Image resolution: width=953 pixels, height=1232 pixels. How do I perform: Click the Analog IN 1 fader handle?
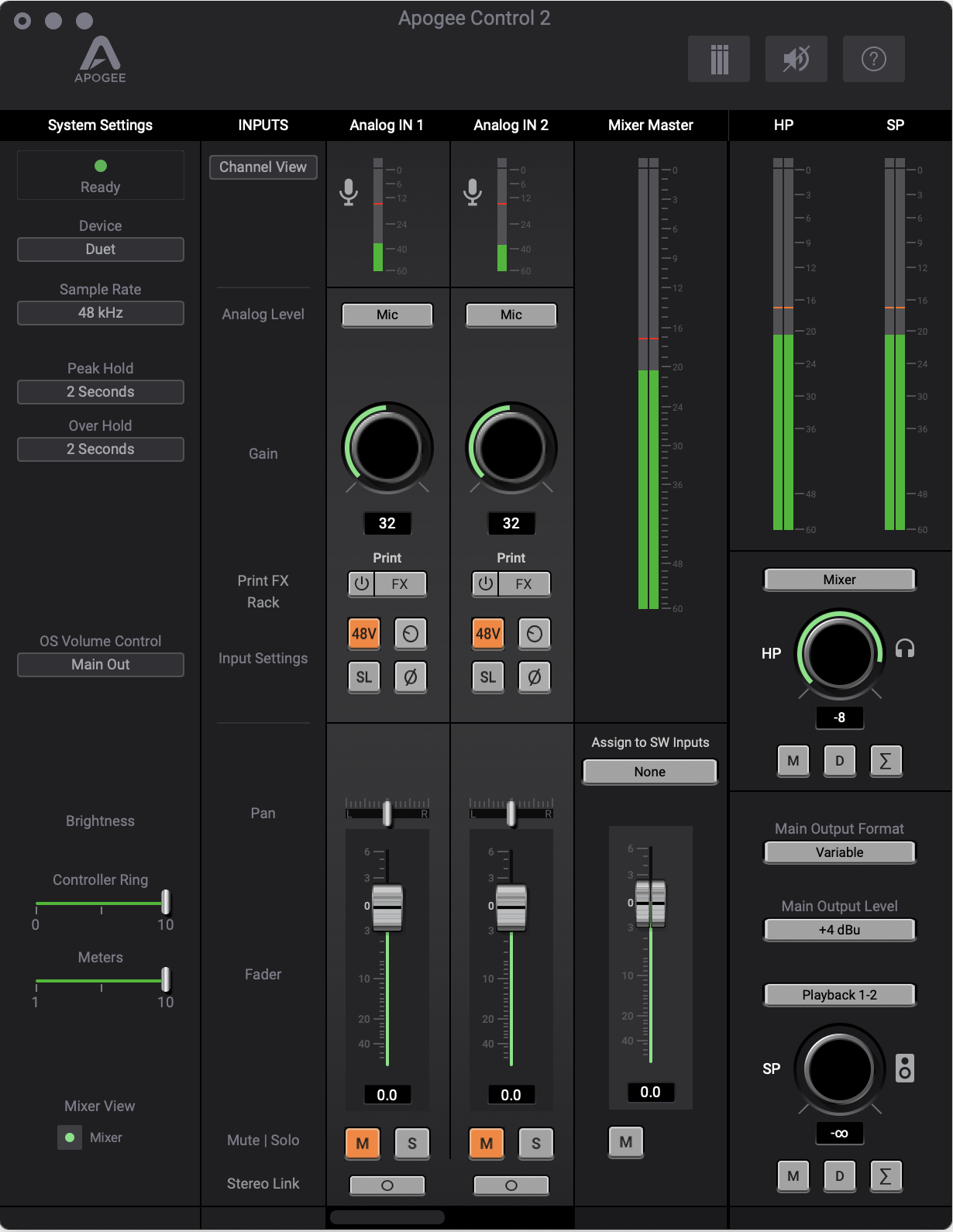click(387, 907)
